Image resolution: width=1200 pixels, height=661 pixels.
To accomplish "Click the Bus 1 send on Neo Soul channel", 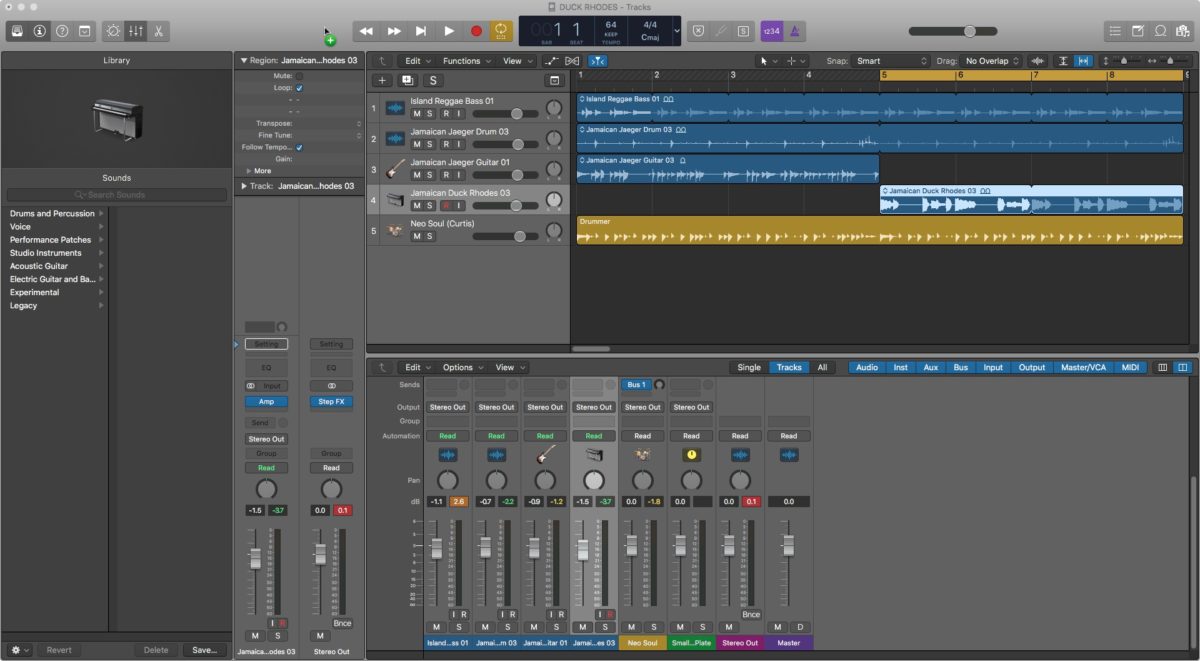I will point(636,384).
